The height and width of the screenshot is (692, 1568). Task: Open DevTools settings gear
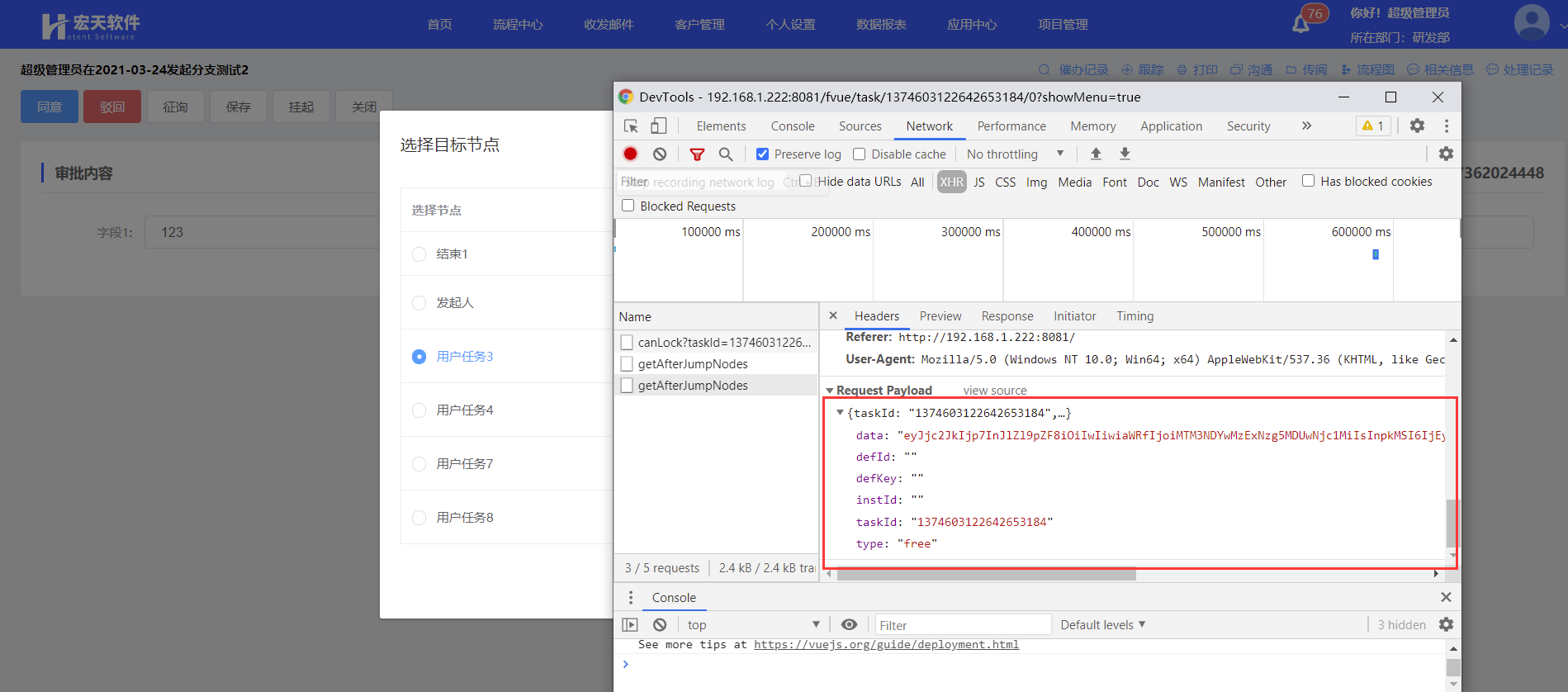tap(1417, 126)
